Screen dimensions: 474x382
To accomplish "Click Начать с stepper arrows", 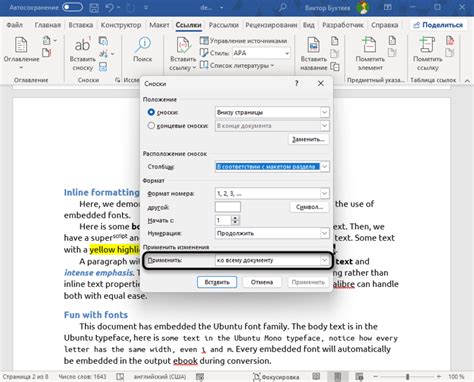I will pyautogui.click(x=235, y=220).
